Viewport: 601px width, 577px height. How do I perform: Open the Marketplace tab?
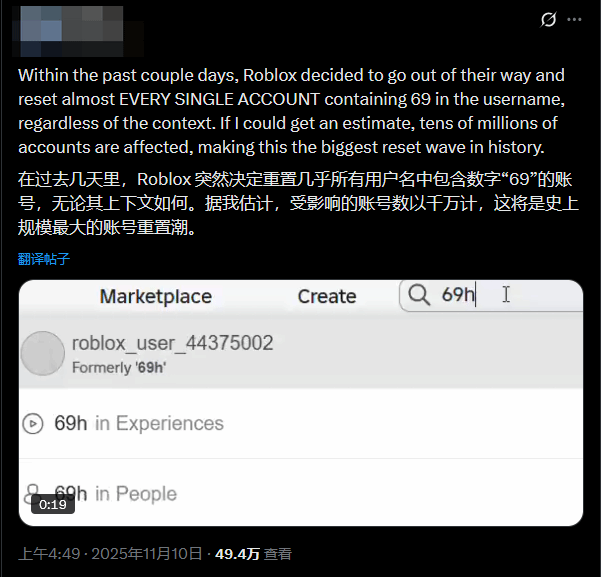[156, 296]
